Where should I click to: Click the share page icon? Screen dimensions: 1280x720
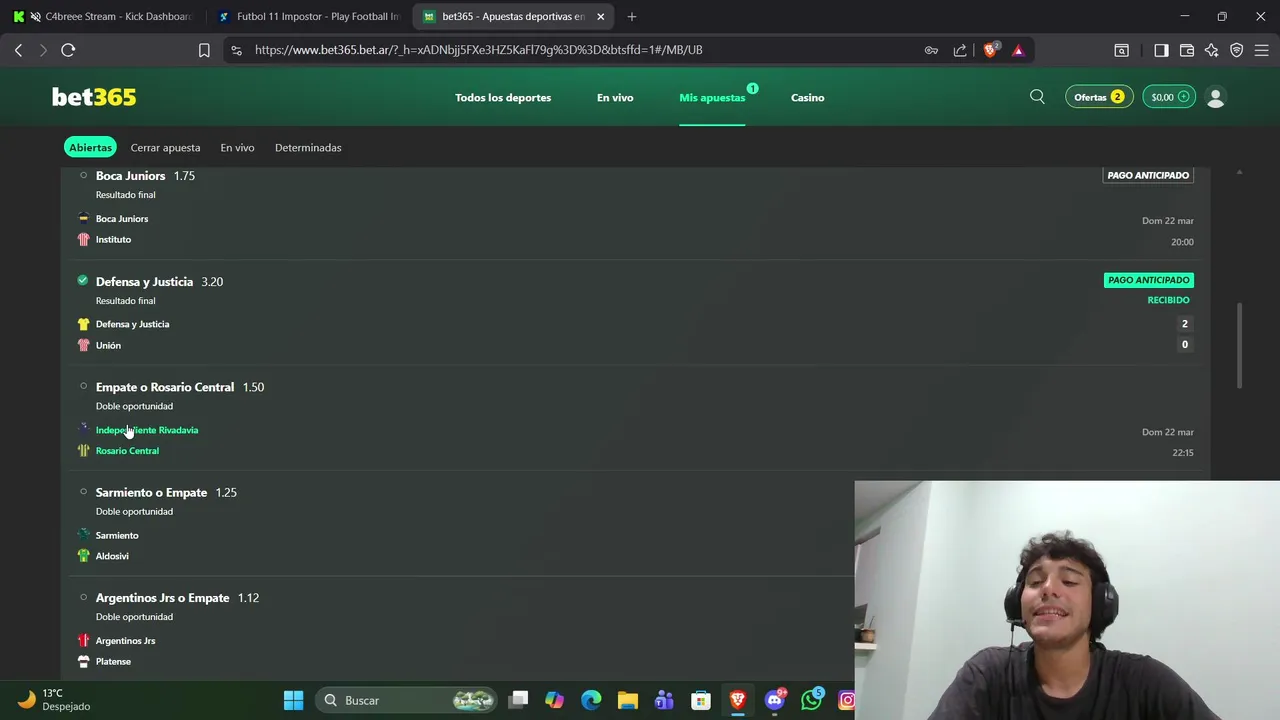960,50
